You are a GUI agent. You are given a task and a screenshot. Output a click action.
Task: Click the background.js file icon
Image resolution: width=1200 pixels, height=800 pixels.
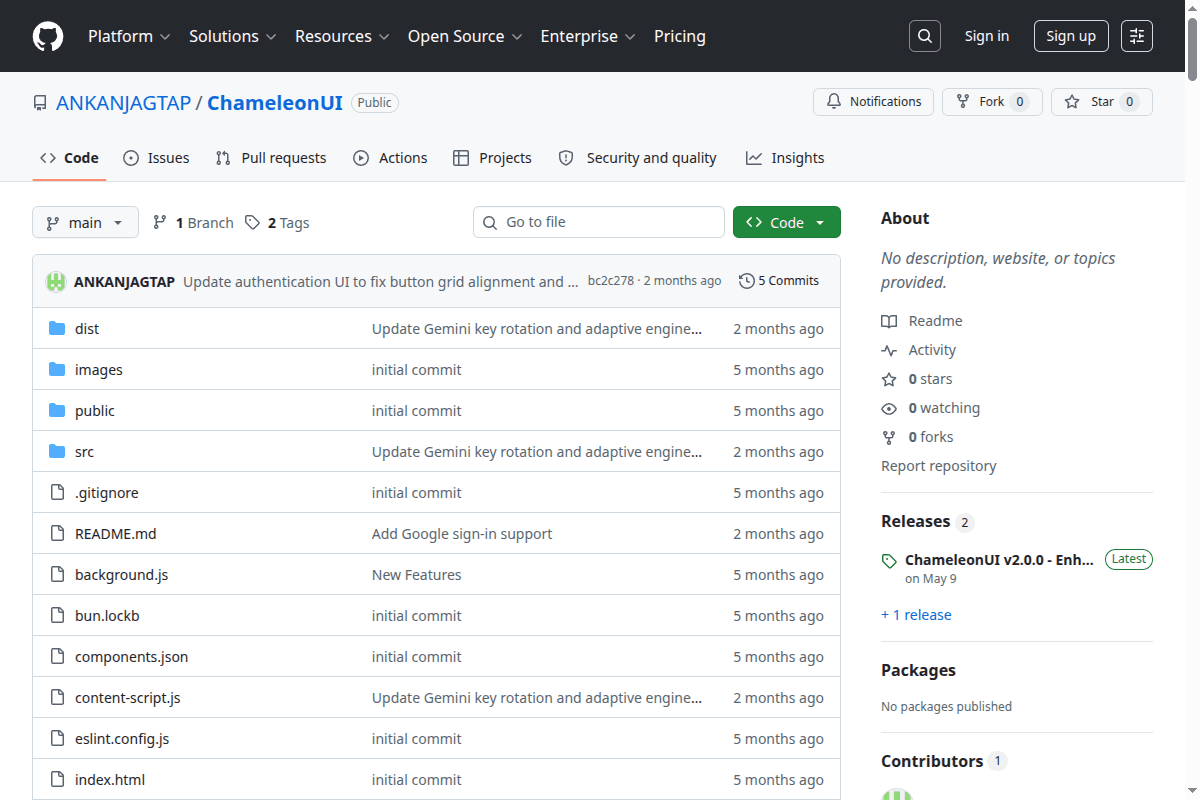[x=57, y=575]
